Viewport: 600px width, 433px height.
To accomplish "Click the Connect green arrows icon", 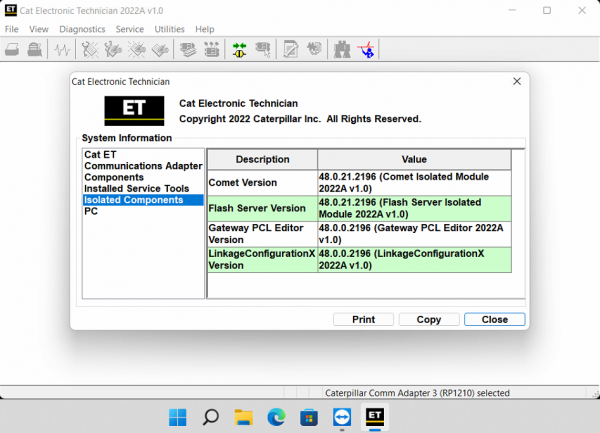I will pyautogui.click(x=240, y=49).
